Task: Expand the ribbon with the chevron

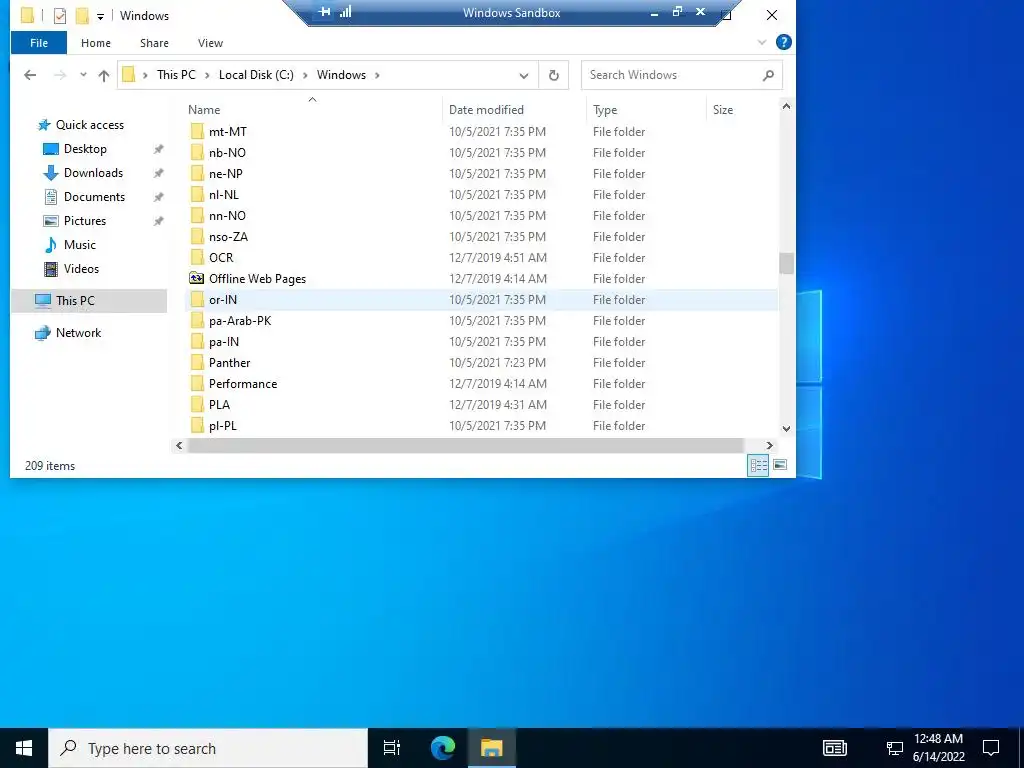Action: [x=761, y=42]
